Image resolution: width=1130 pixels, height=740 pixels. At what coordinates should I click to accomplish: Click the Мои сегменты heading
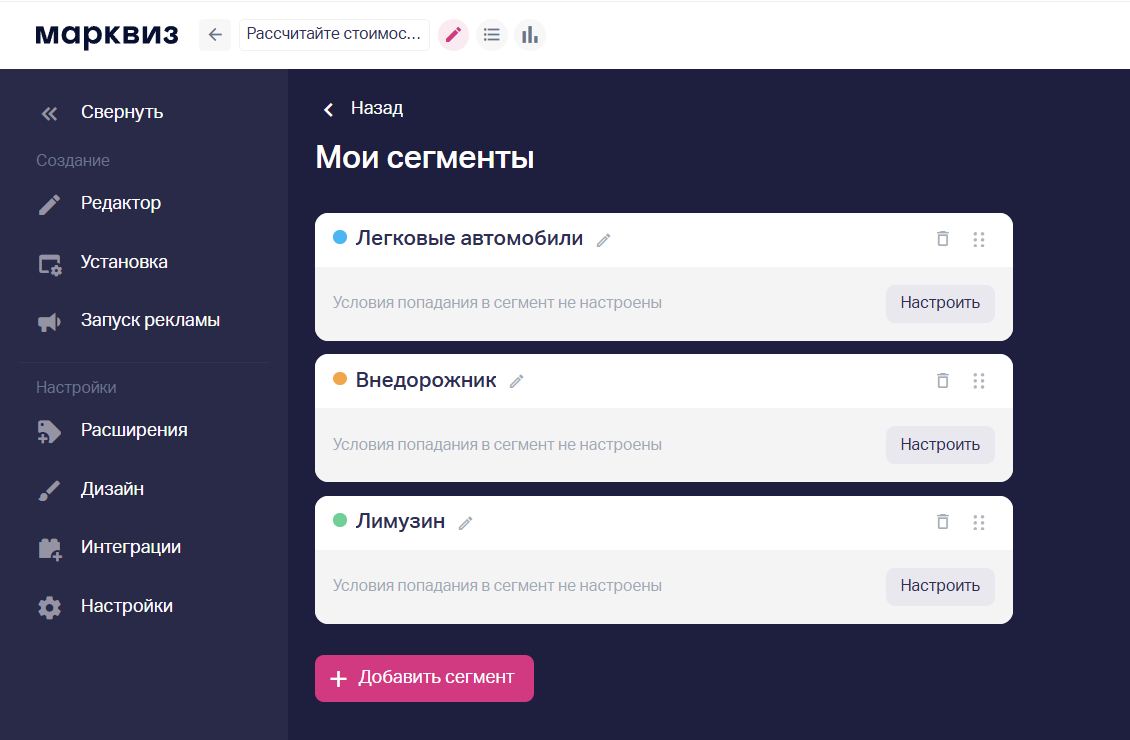(424, 157)
